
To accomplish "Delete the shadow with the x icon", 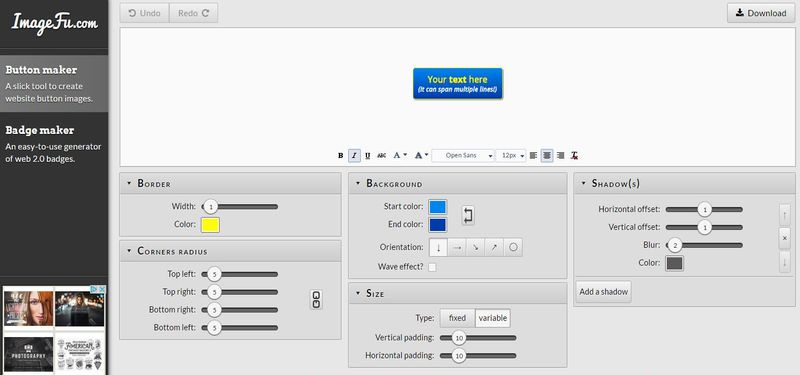I will click(x=785, y=238).
